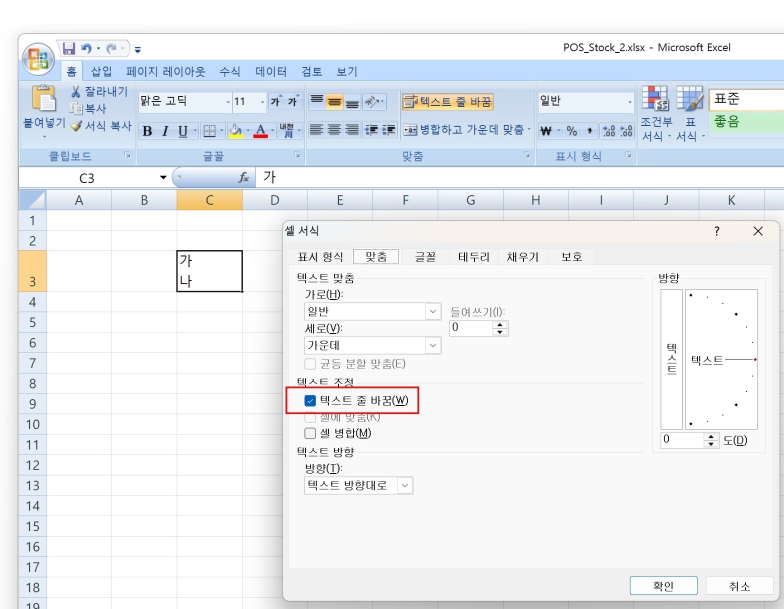The height and width of the screenshot is (609, 784).
Task: Click the Save icon in quick access toolbar
Action: (69, 48)
